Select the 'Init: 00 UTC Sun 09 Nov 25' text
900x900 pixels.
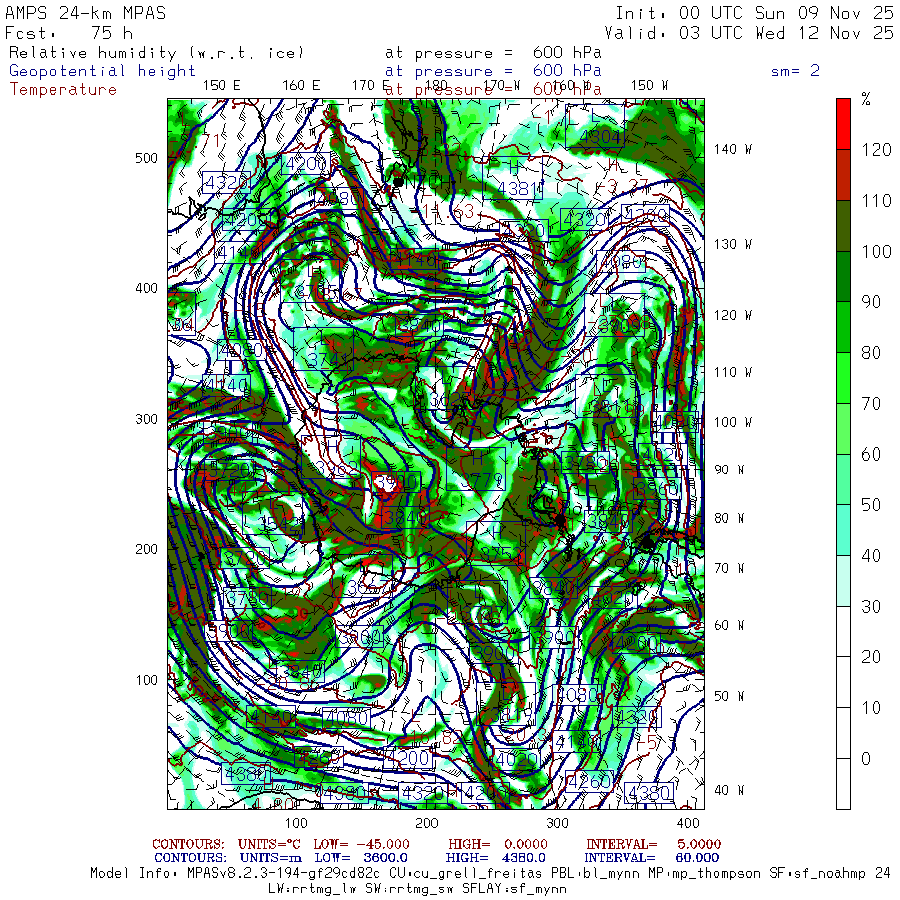[x=754, y=13]
